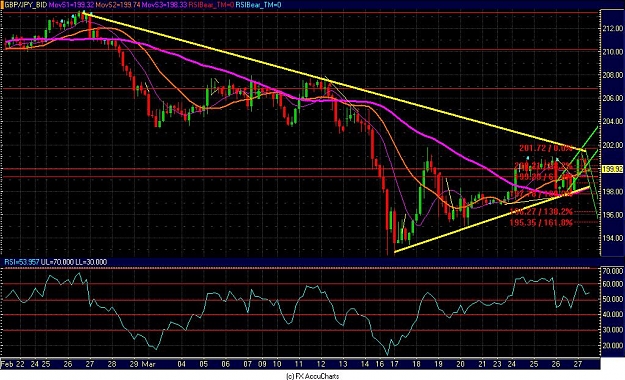Click the 28 date label
Screen dimensions: 625x380
click(112, 364)
